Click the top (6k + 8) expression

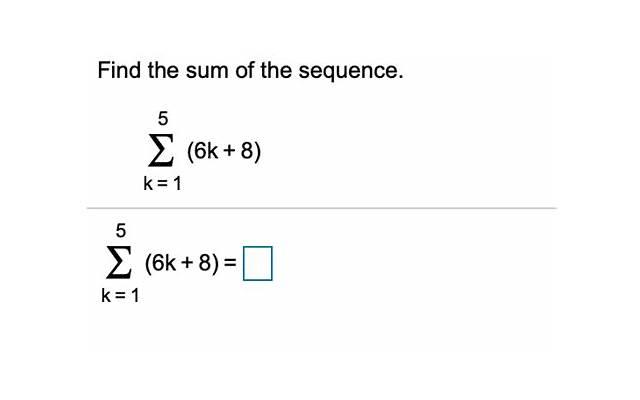coord(224,151)
